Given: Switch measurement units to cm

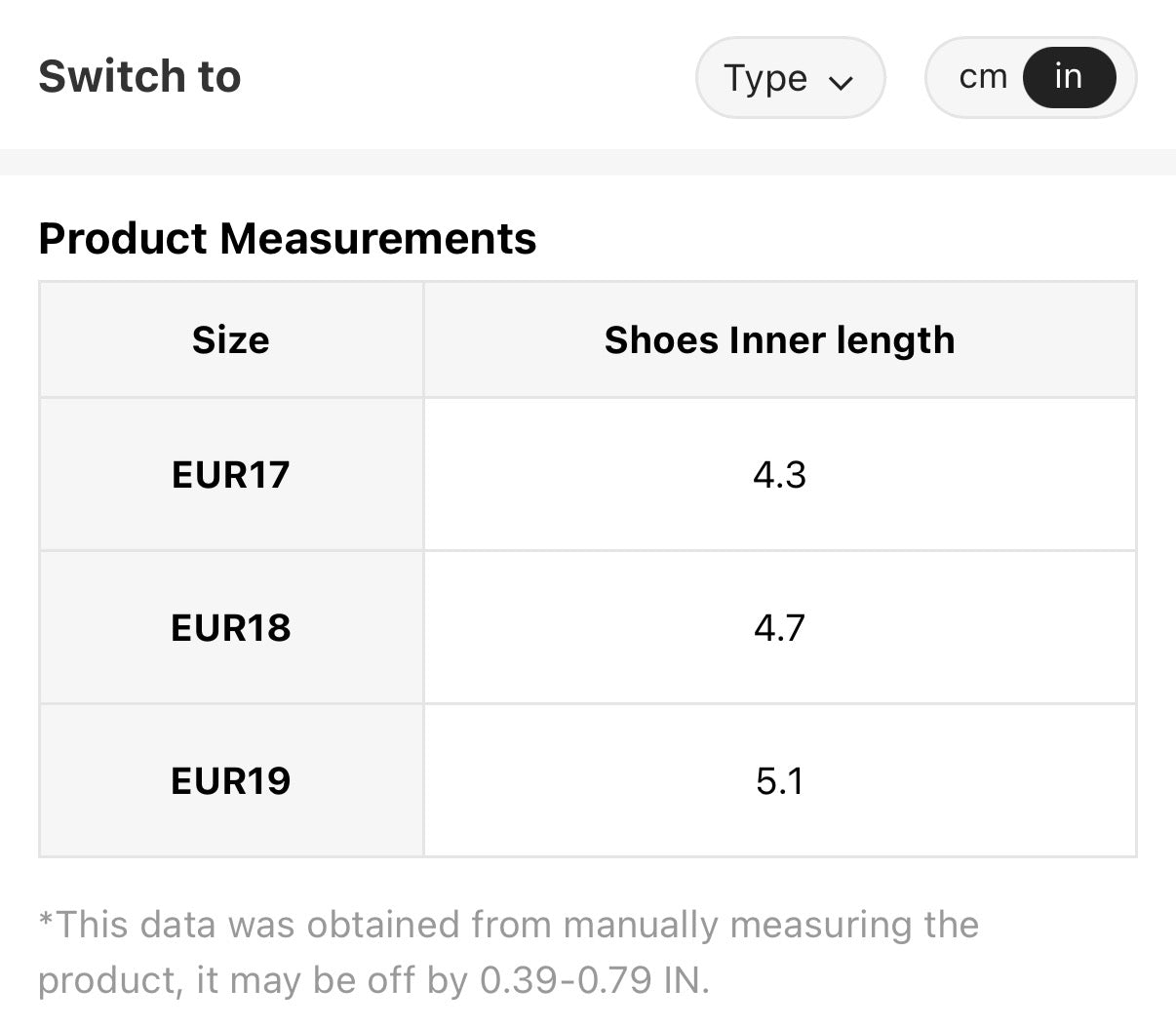Looking at the screenshot, I should point(985,75).
